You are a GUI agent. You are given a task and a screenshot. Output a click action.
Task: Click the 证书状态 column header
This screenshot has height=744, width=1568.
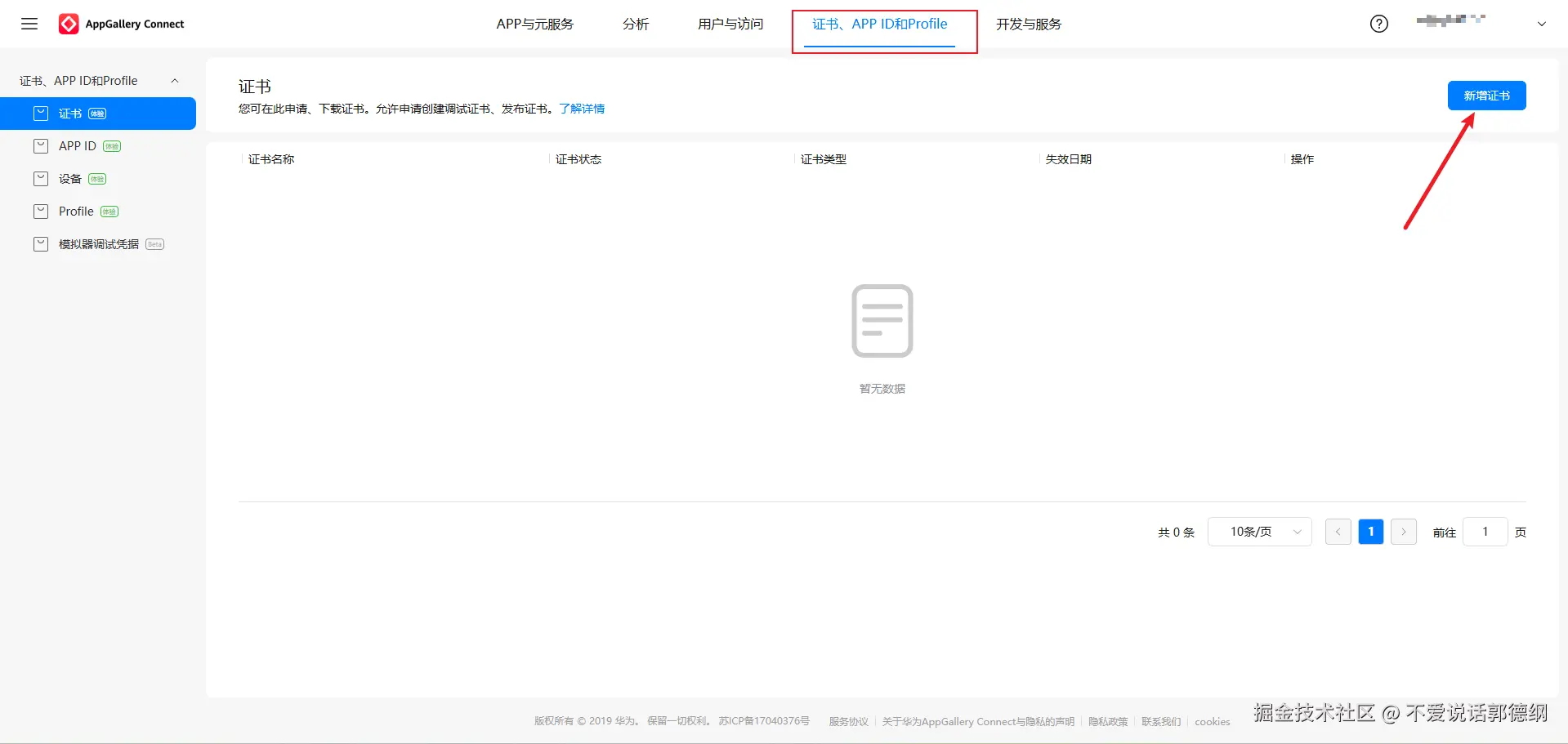point(579,159)
